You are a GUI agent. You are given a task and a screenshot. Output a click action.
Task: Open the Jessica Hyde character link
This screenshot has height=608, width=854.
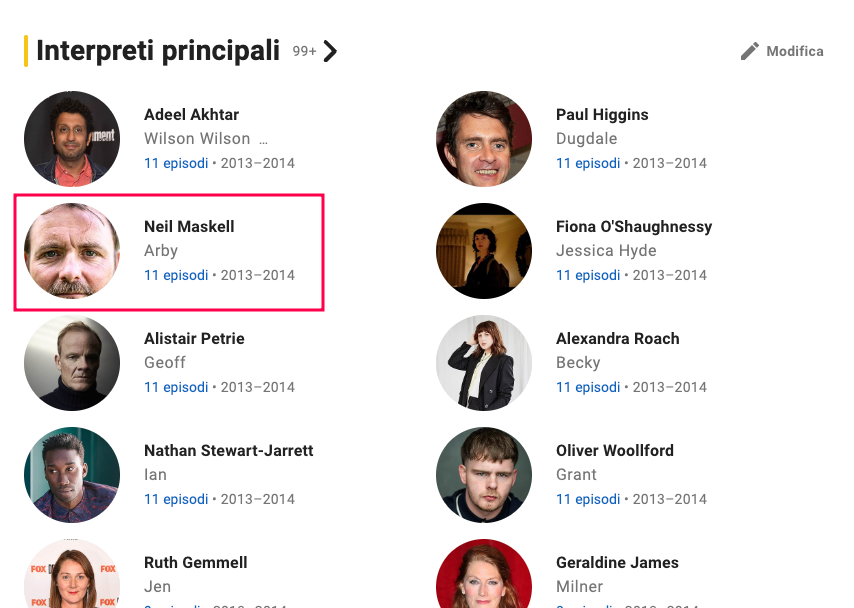[606, 251]
